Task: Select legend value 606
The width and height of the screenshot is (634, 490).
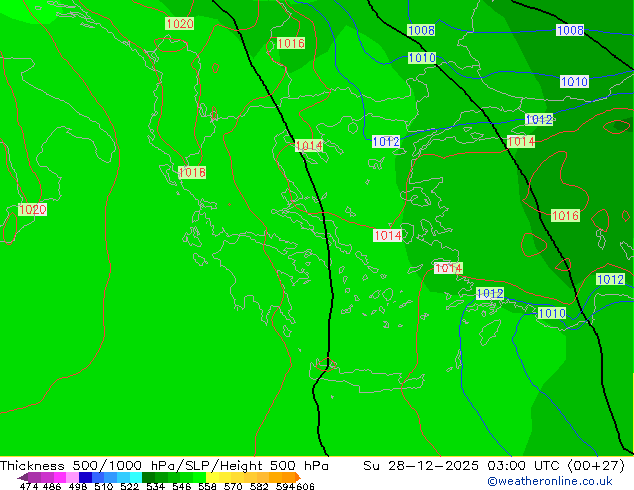Action: (x=305, y=486)
